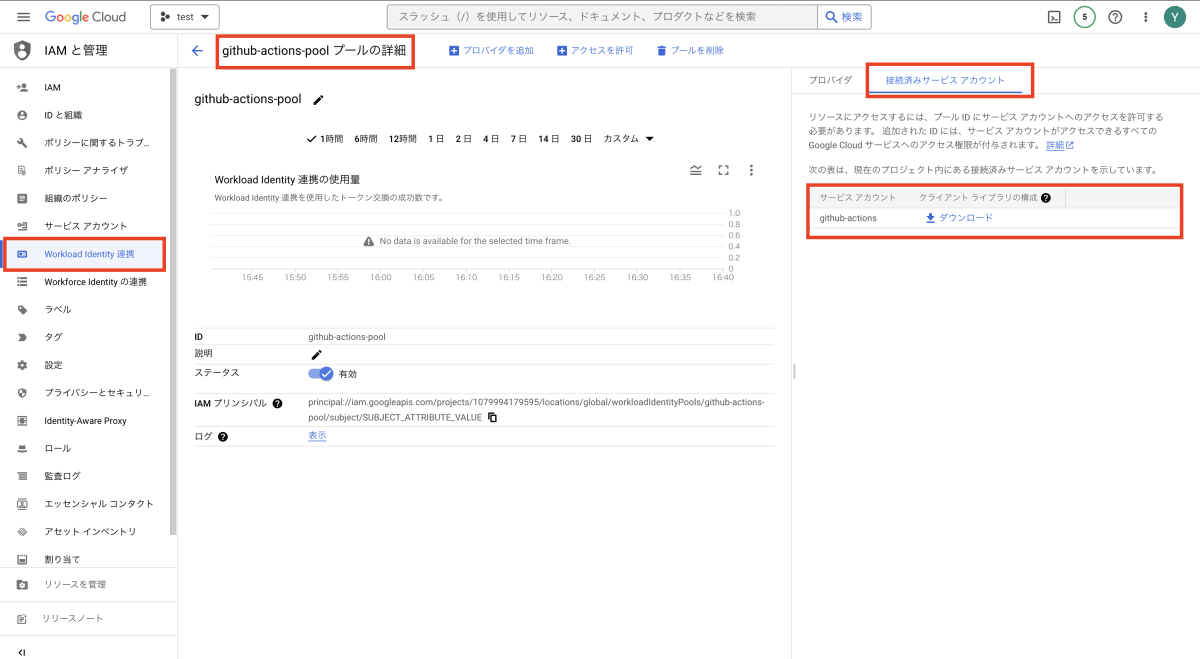Switch to the プロバイダ tab
The image size is (1200, 659).
pos(830,80)
